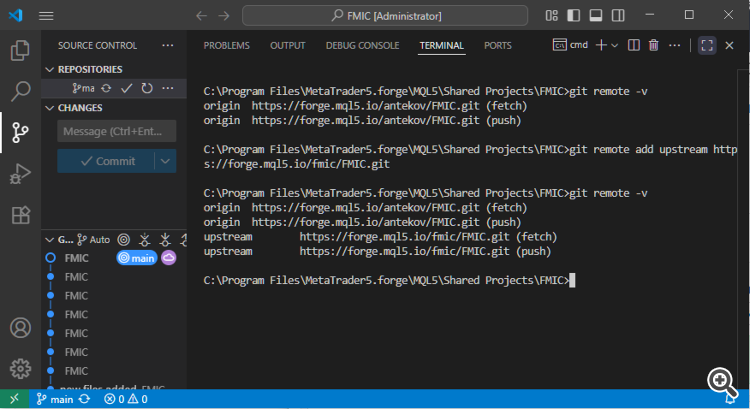Go back with the left arrow
This screenshot has width=750, height=409.
coord(201,16)
